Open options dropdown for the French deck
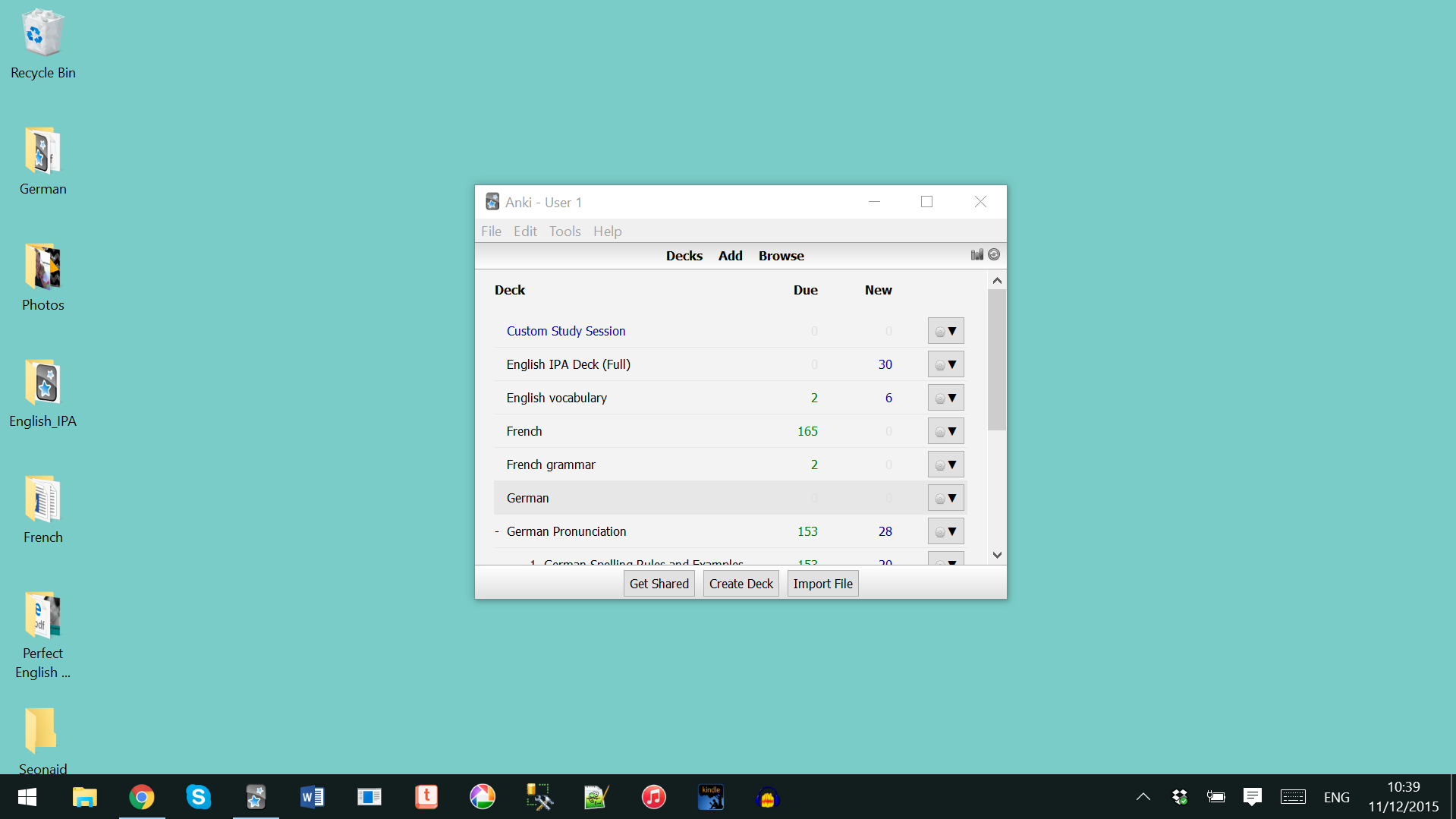Screen dimensions: 1456x819 click(x=945, y=431)
